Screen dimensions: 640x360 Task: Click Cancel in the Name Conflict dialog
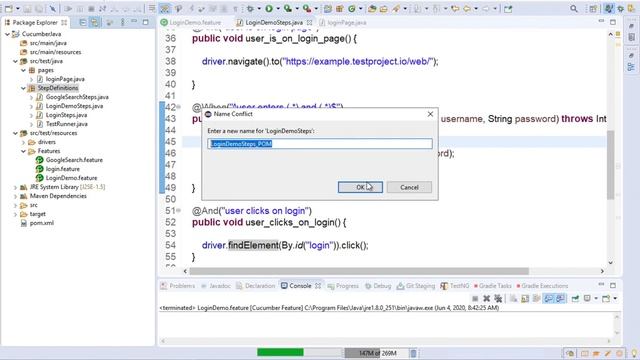(x=409, y=187)
